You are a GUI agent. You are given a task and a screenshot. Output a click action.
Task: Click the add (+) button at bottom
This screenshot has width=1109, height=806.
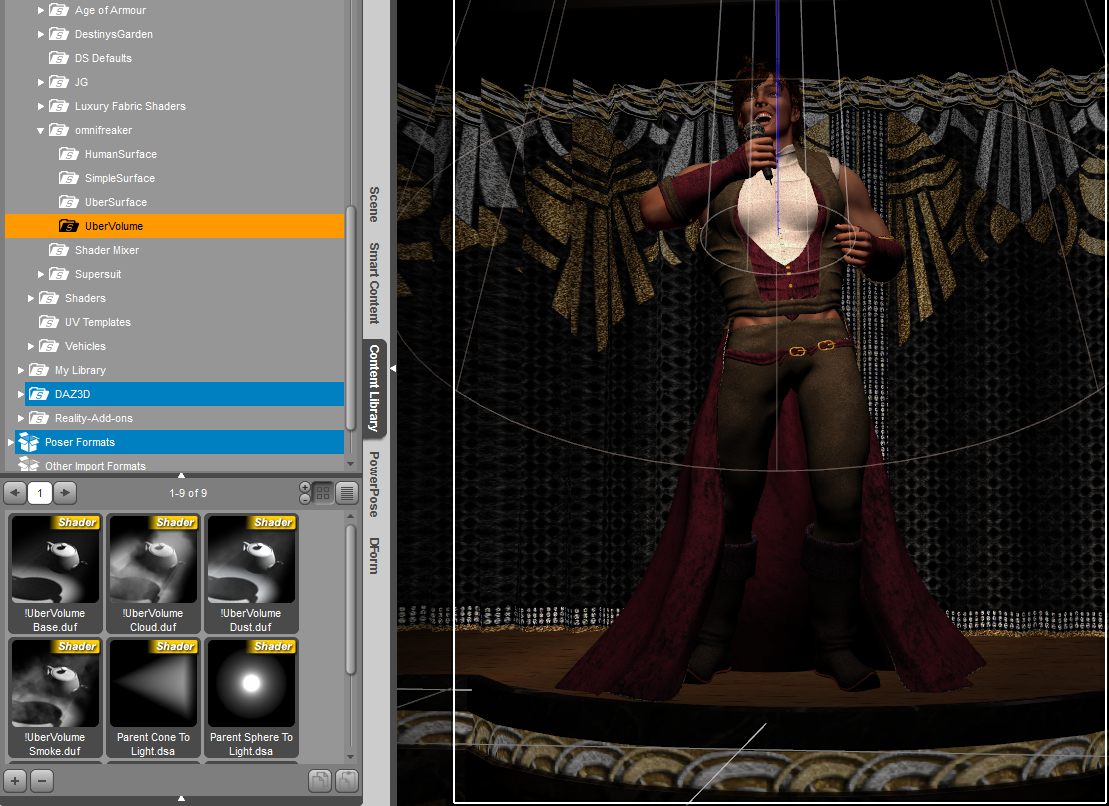point(15,781)
